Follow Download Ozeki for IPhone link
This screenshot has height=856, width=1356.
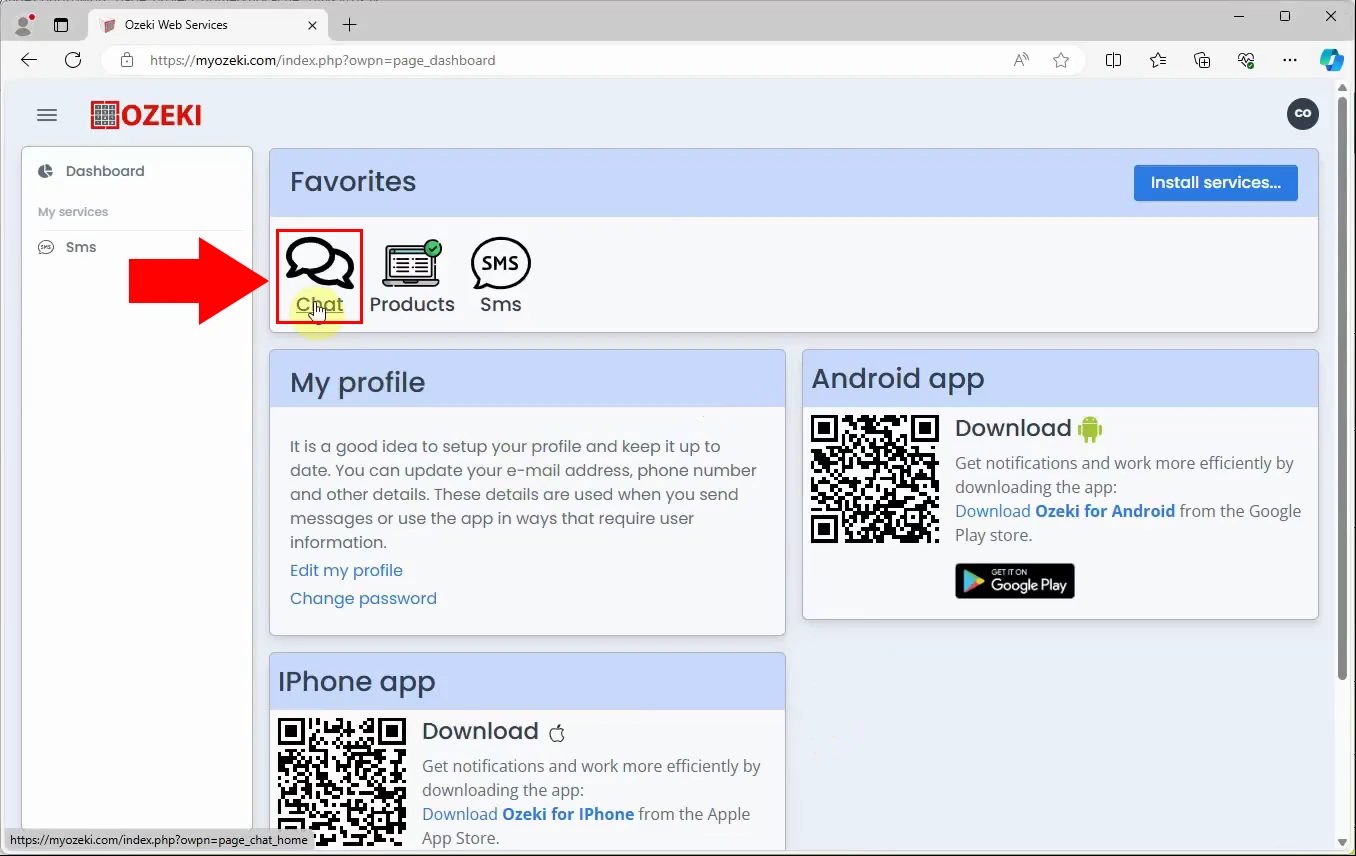[x=528, y=814]
